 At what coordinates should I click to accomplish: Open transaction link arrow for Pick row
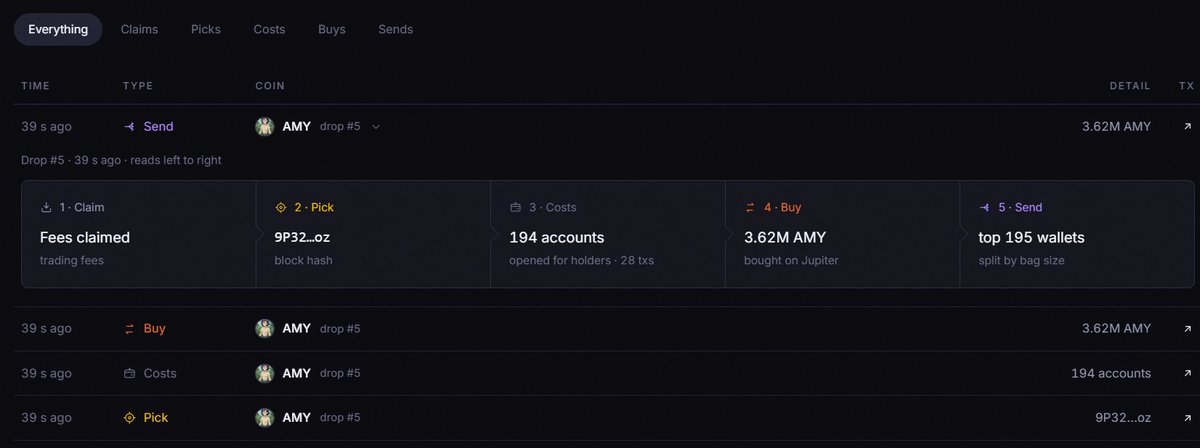coord(1187,418)
